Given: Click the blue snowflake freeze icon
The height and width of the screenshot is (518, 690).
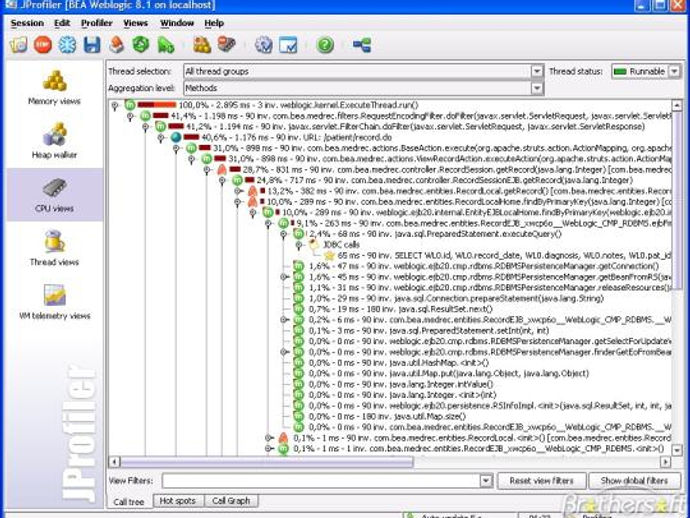Looking at the screenshot, I should (67, 44).
